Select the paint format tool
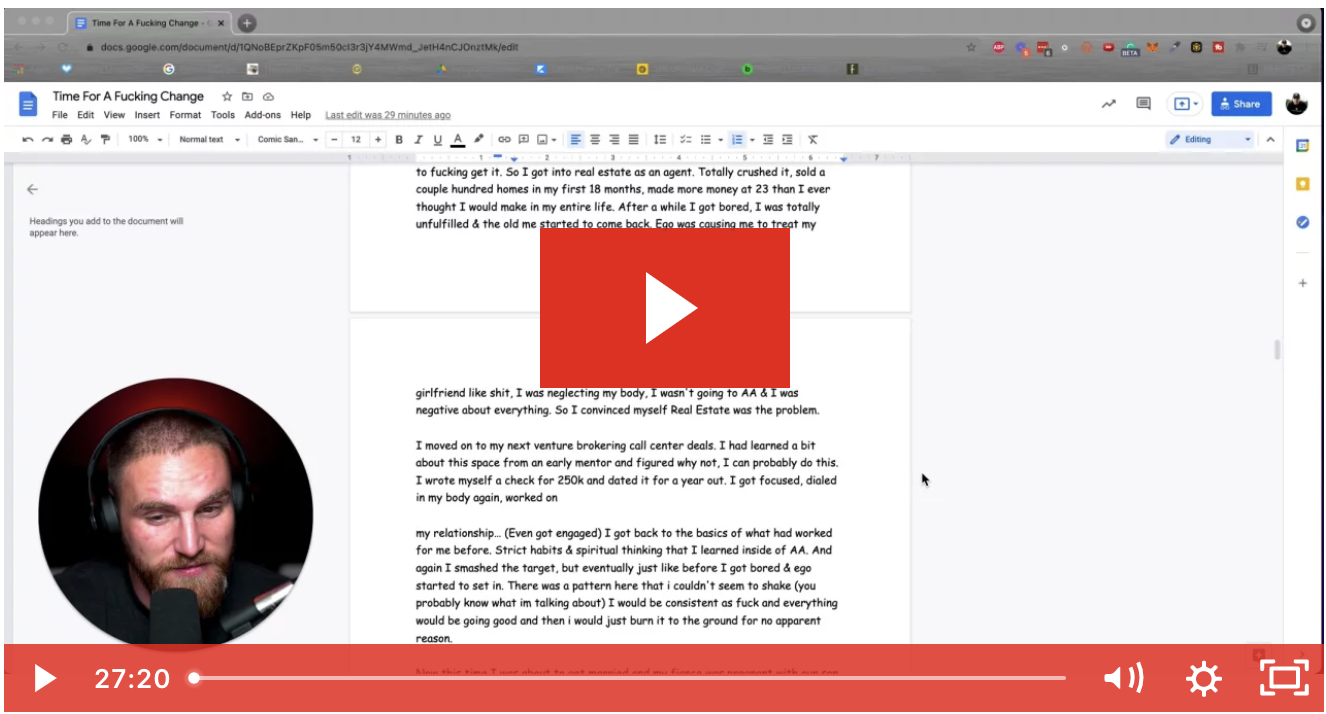The image size is (1326, 714). (105, 140)
